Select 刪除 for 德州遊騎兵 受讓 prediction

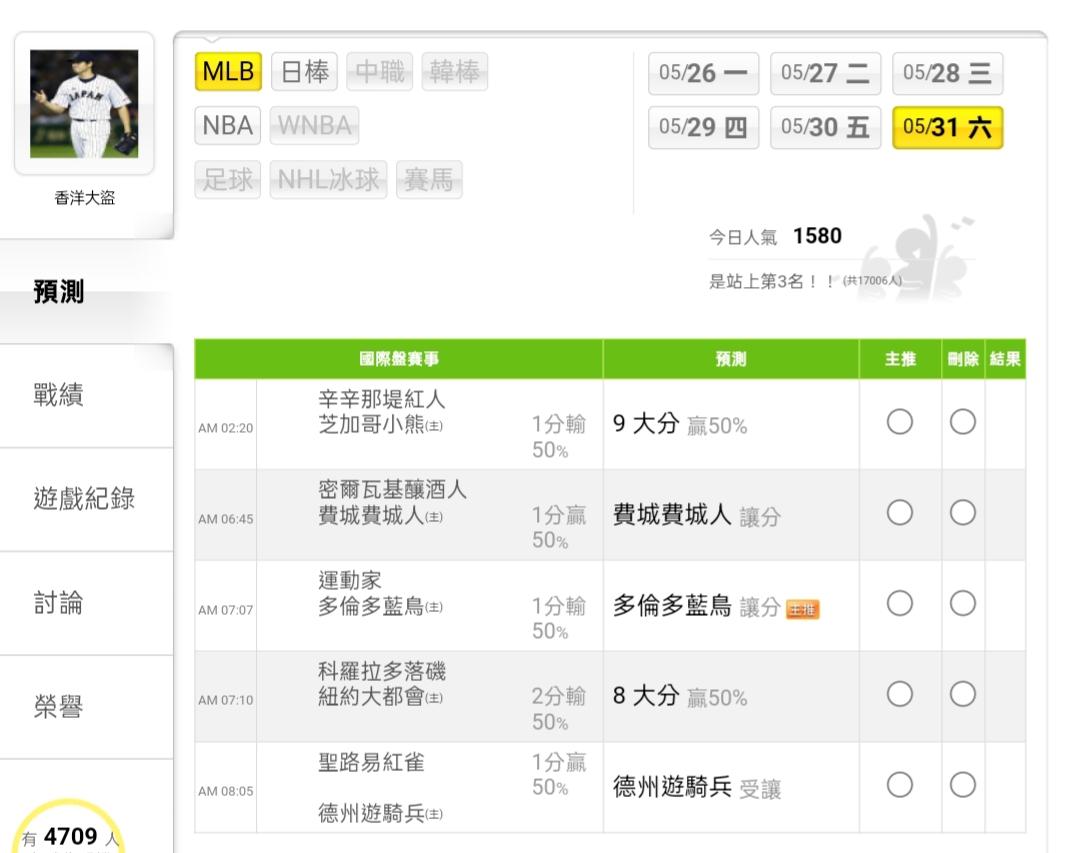(962, 785)
